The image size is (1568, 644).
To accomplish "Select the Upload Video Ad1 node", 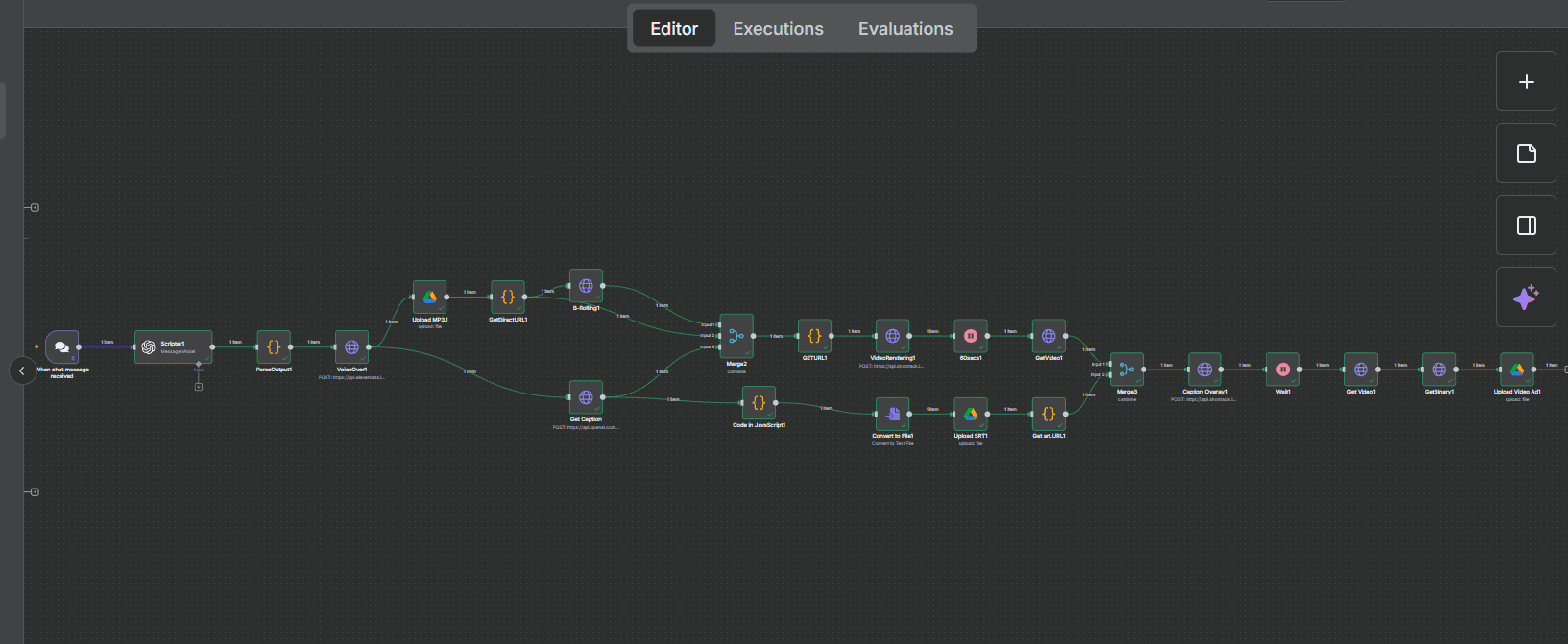I will 1517,370.
